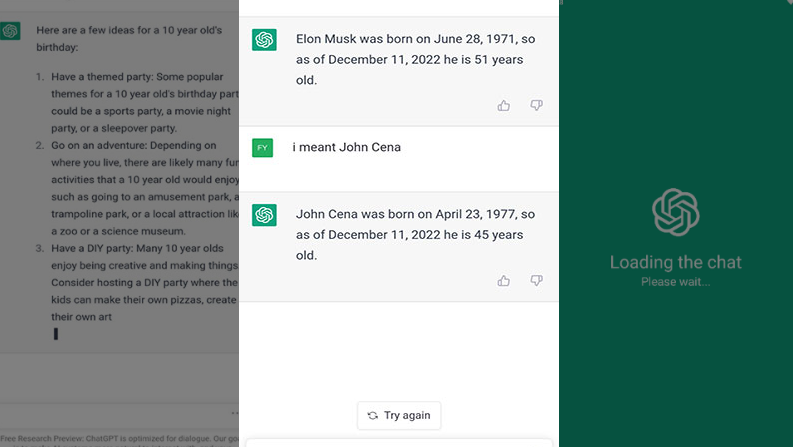This screenshot has width=793, height=447.
Task: Click the Try again button
Action: pos(399,415)
